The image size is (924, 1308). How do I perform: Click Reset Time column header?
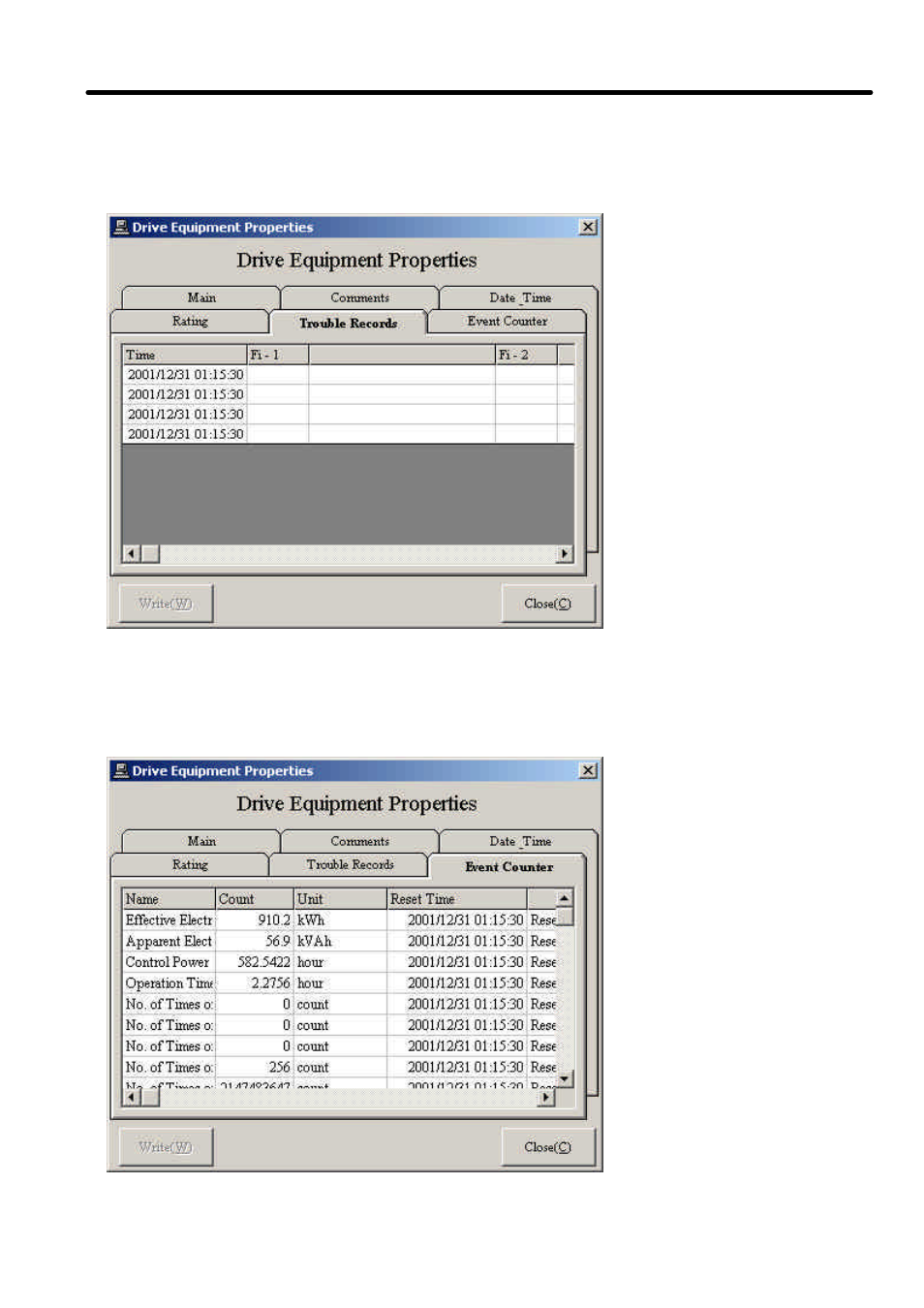coord(457,899)
